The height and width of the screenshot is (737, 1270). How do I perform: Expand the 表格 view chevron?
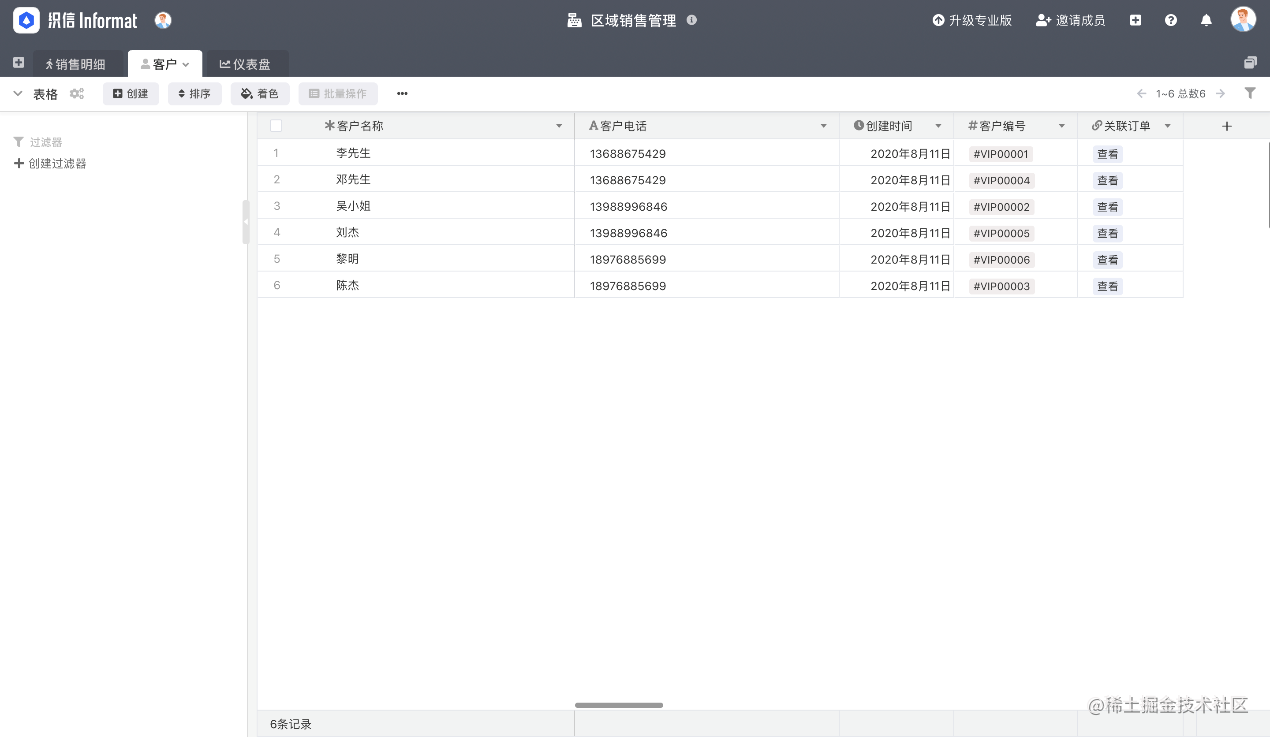[x=17, y=94]
